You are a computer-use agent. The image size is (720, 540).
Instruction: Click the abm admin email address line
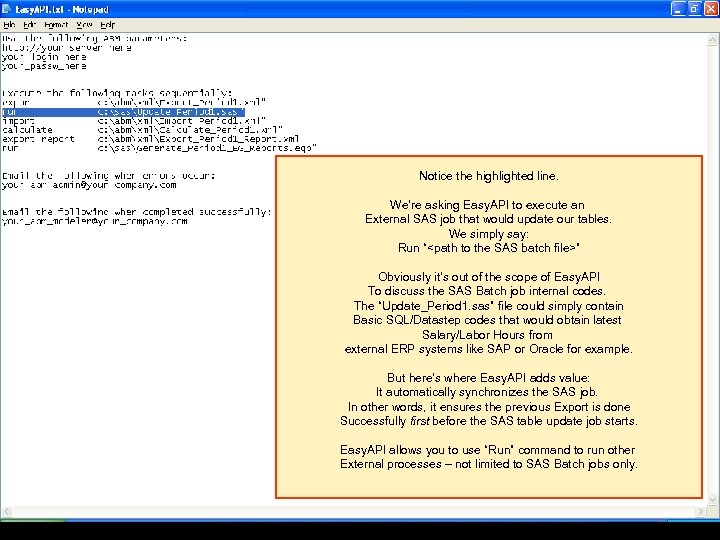[x=89, y=185]
